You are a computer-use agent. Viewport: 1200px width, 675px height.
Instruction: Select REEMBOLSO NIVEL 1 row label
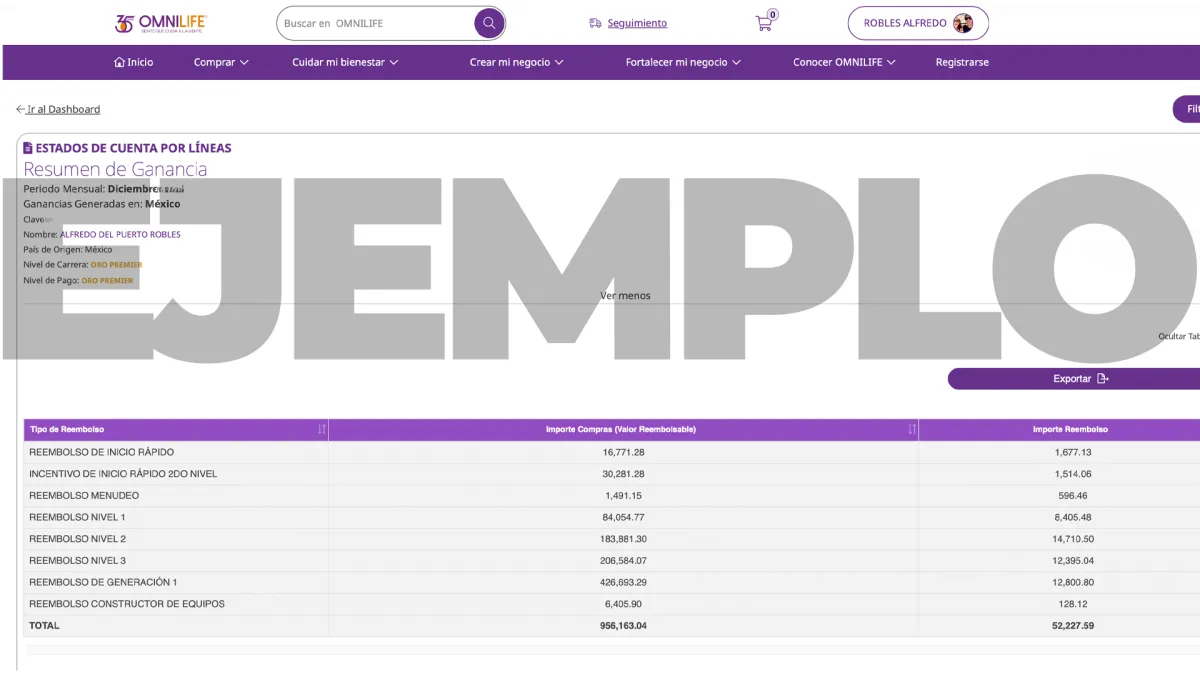[x=77, y=517]
